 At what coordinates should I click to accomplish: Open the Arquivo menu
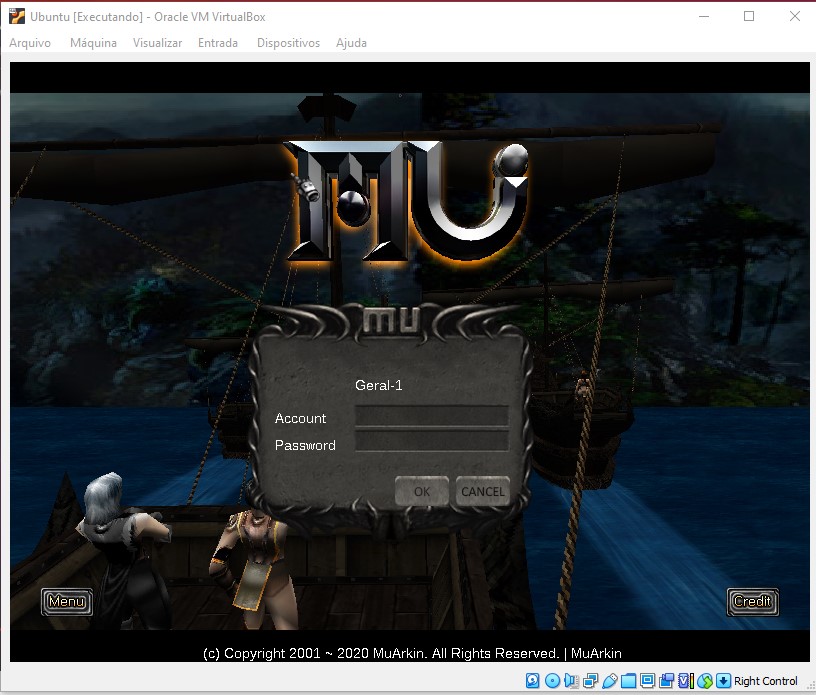coord(30,43)
